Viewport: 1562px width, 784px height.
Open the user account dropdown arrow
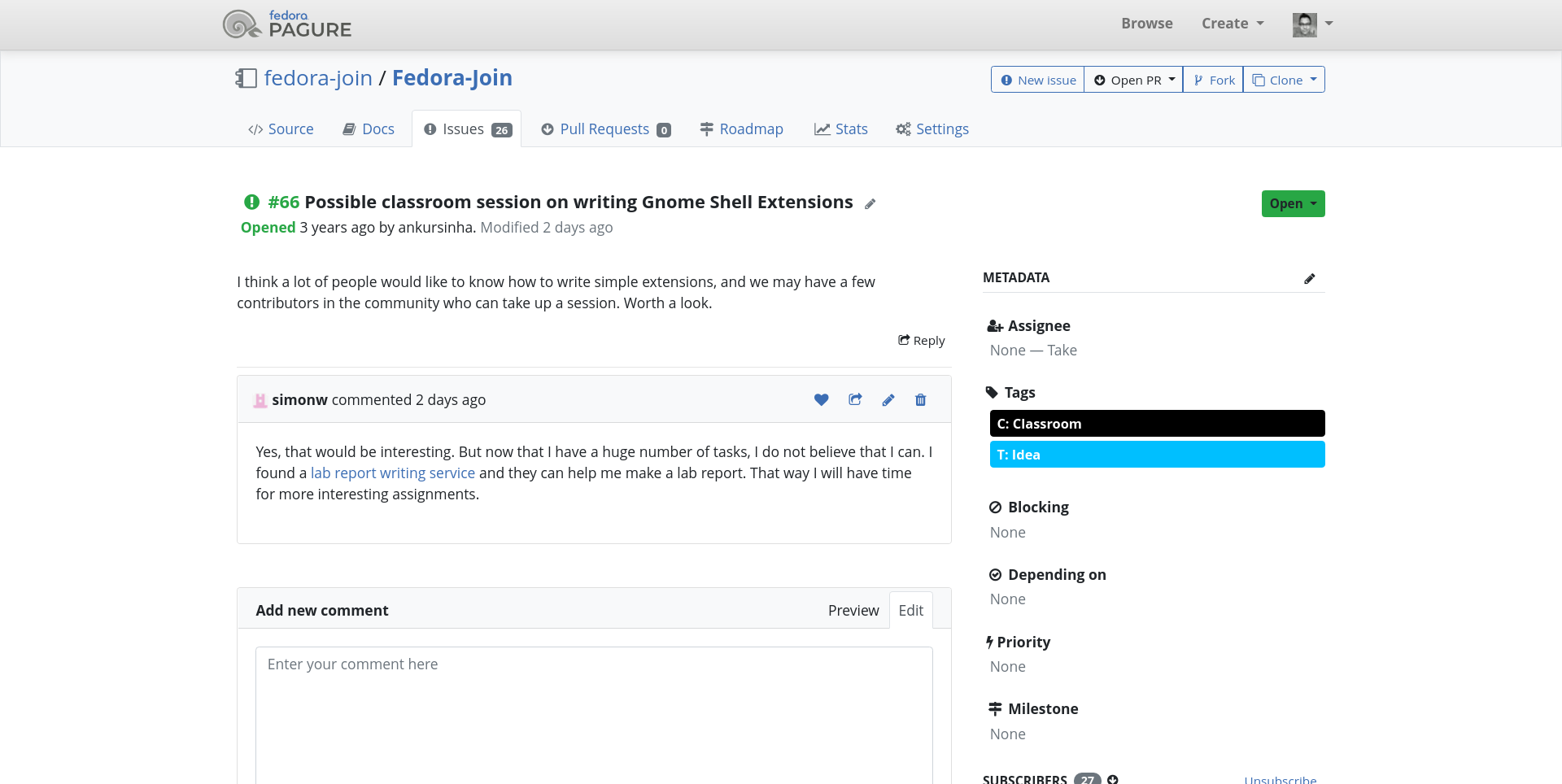(x=1329, y=24)
